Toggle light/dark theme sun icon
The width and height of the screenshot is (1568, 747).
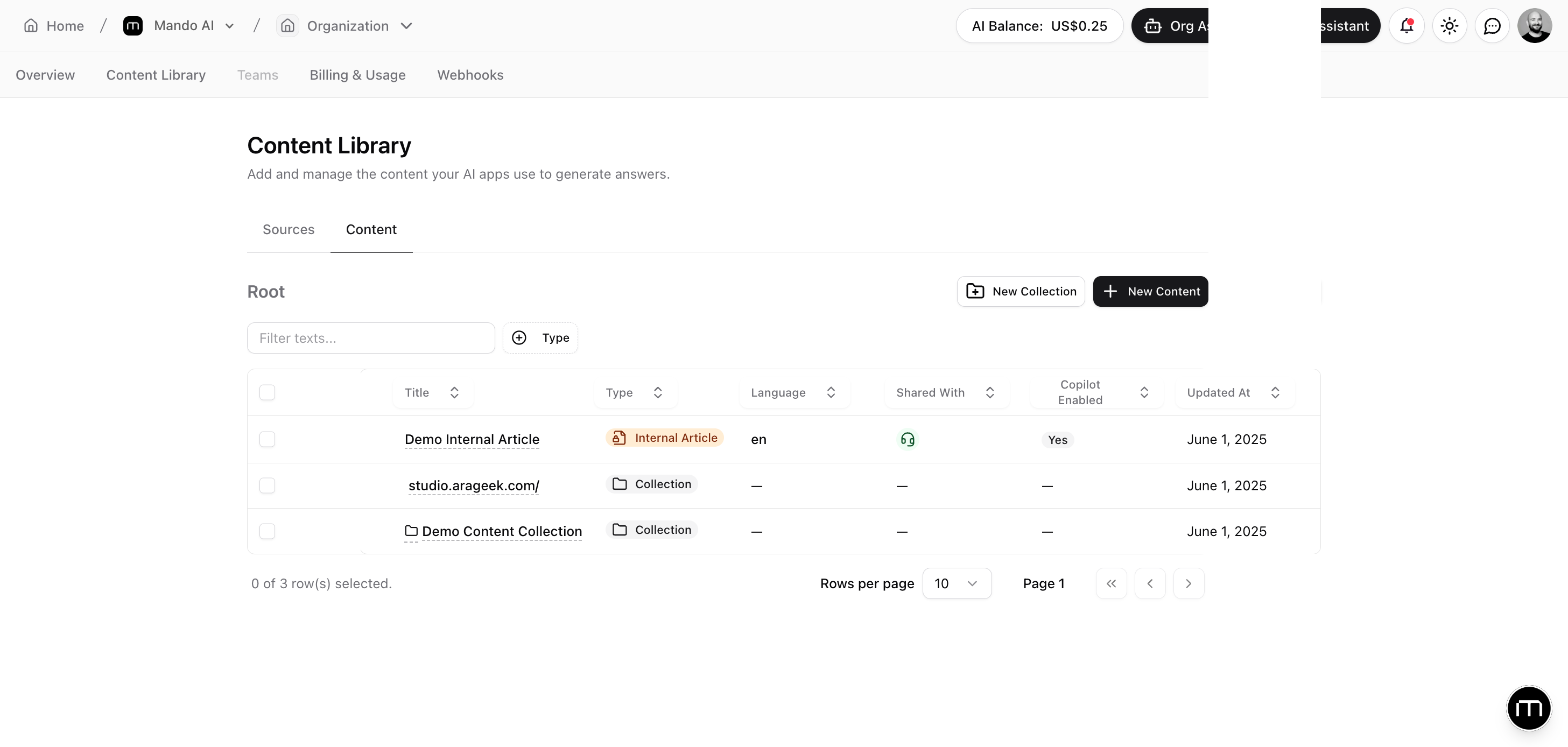1449,26
